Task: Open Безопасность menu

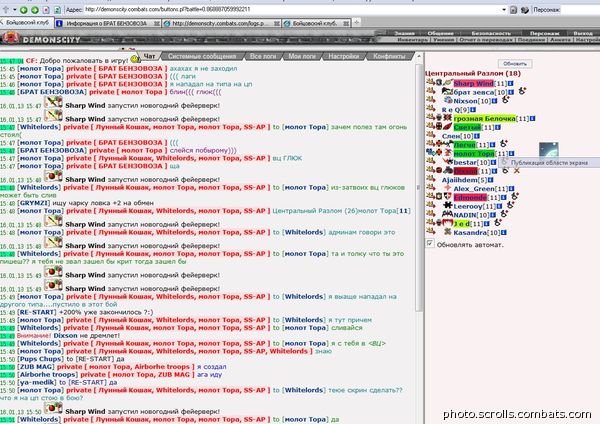Action: pyautogui.click(x=491, y=33)
